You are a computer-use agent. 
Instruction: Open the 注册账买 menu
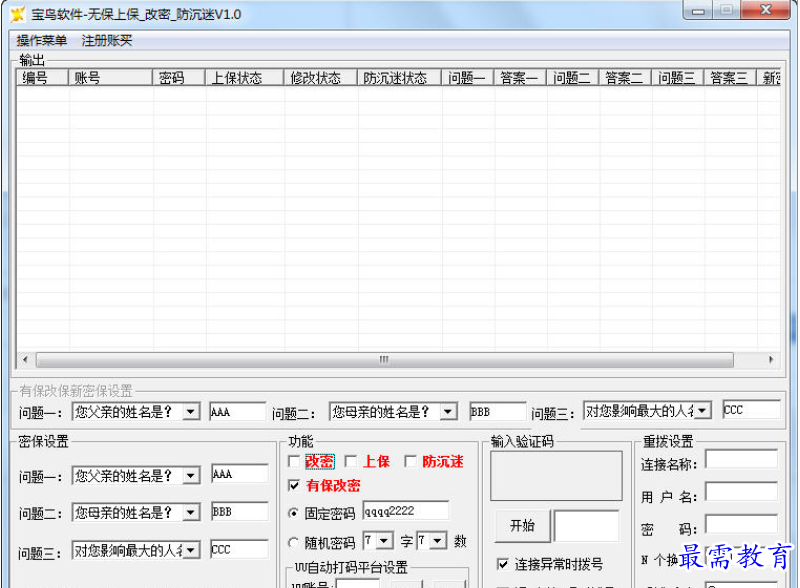[x=107, y=40]
